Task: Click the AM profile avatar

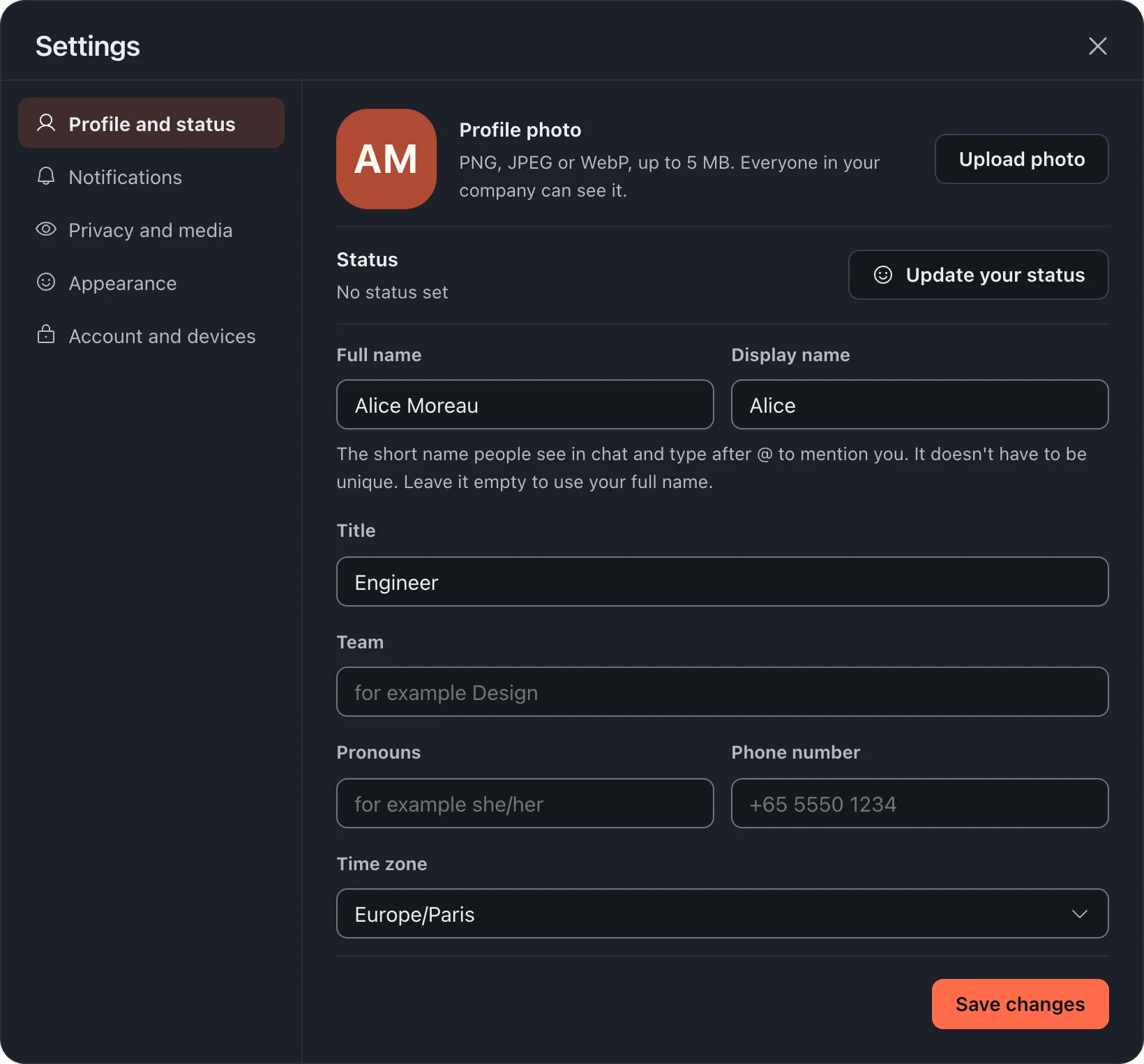Action: point(386,159)
